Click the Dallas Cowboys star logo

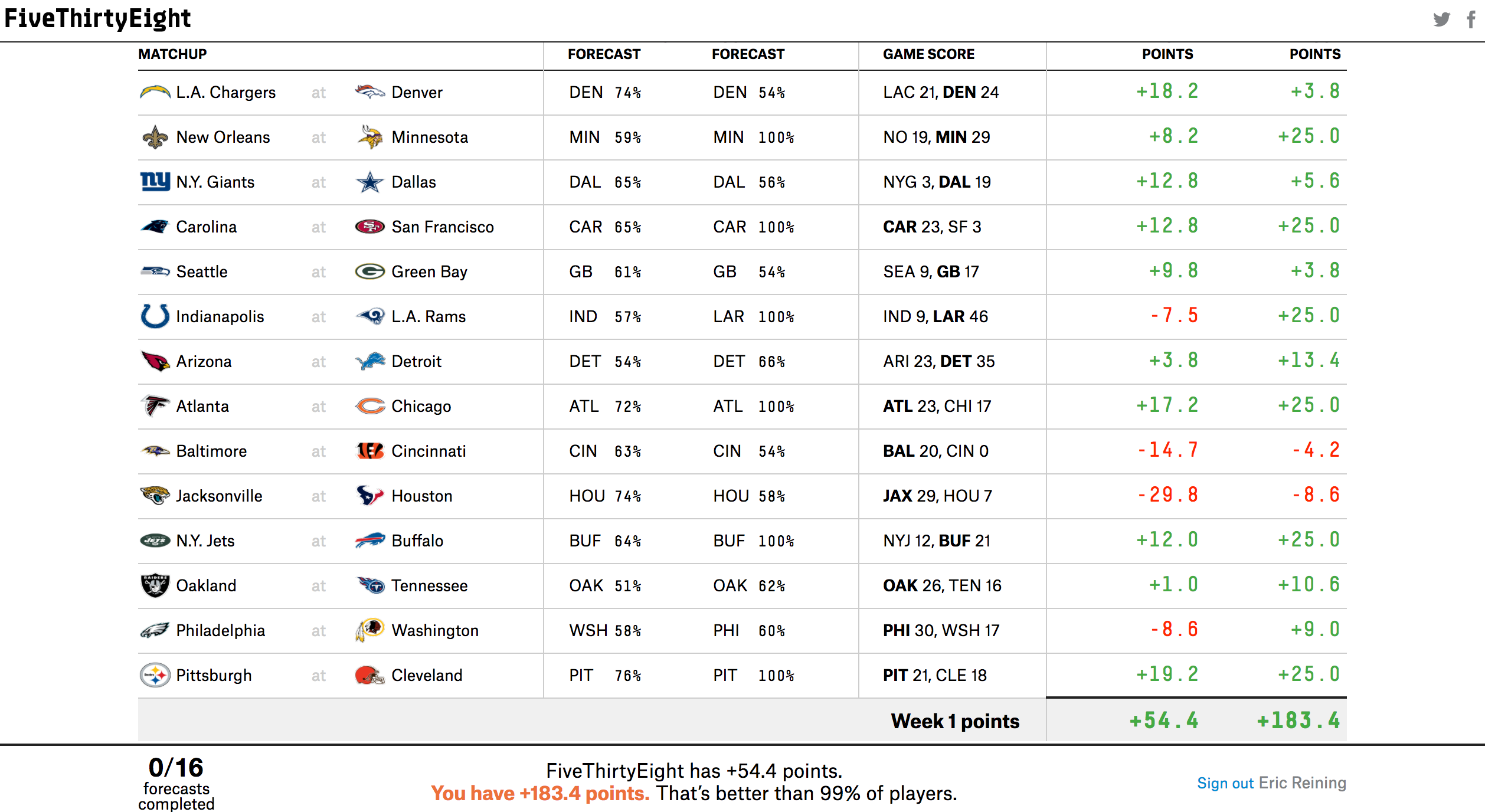point(369,182)
